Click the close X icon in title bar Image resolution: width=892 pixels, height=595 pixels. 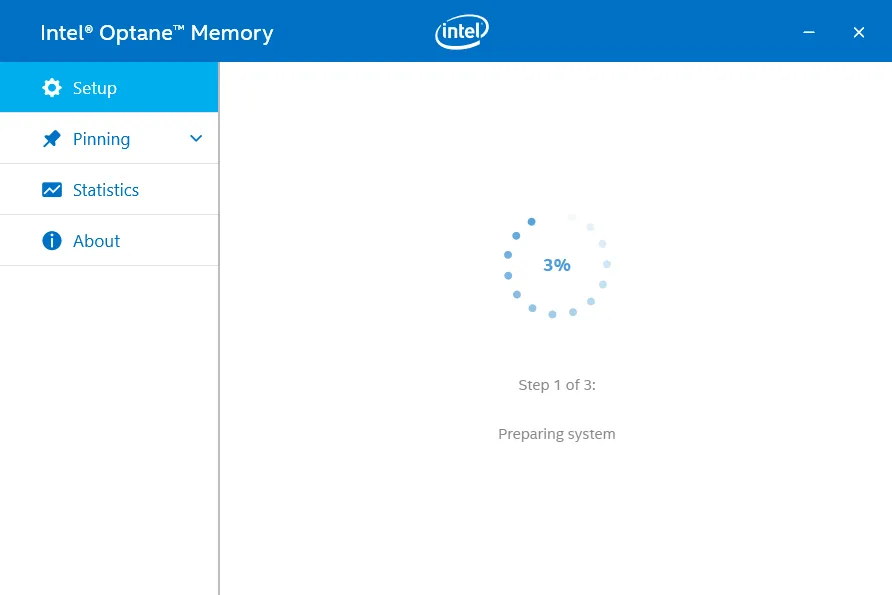[858, 32]
